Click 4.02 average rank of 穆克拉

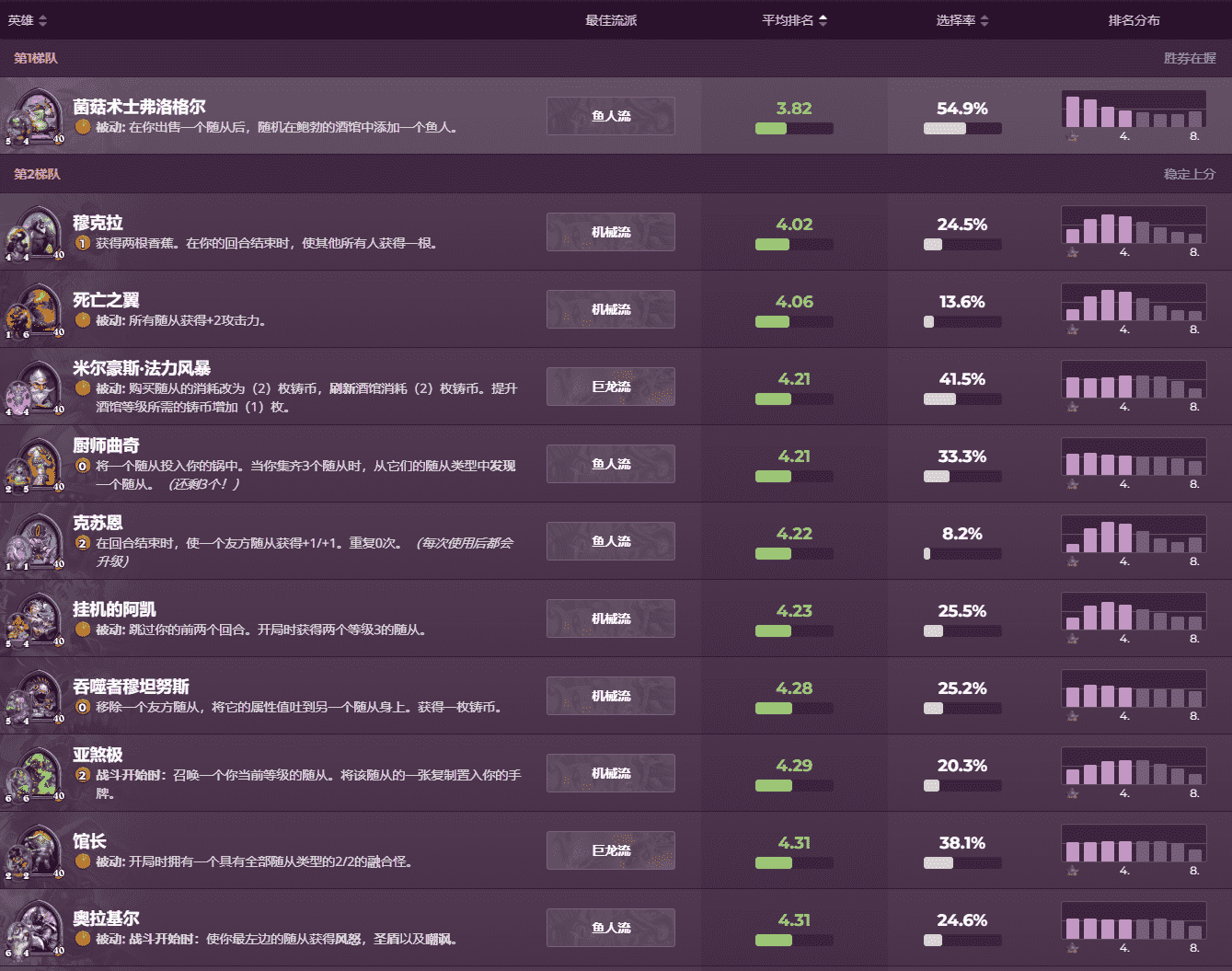click(x=794, y=225)
